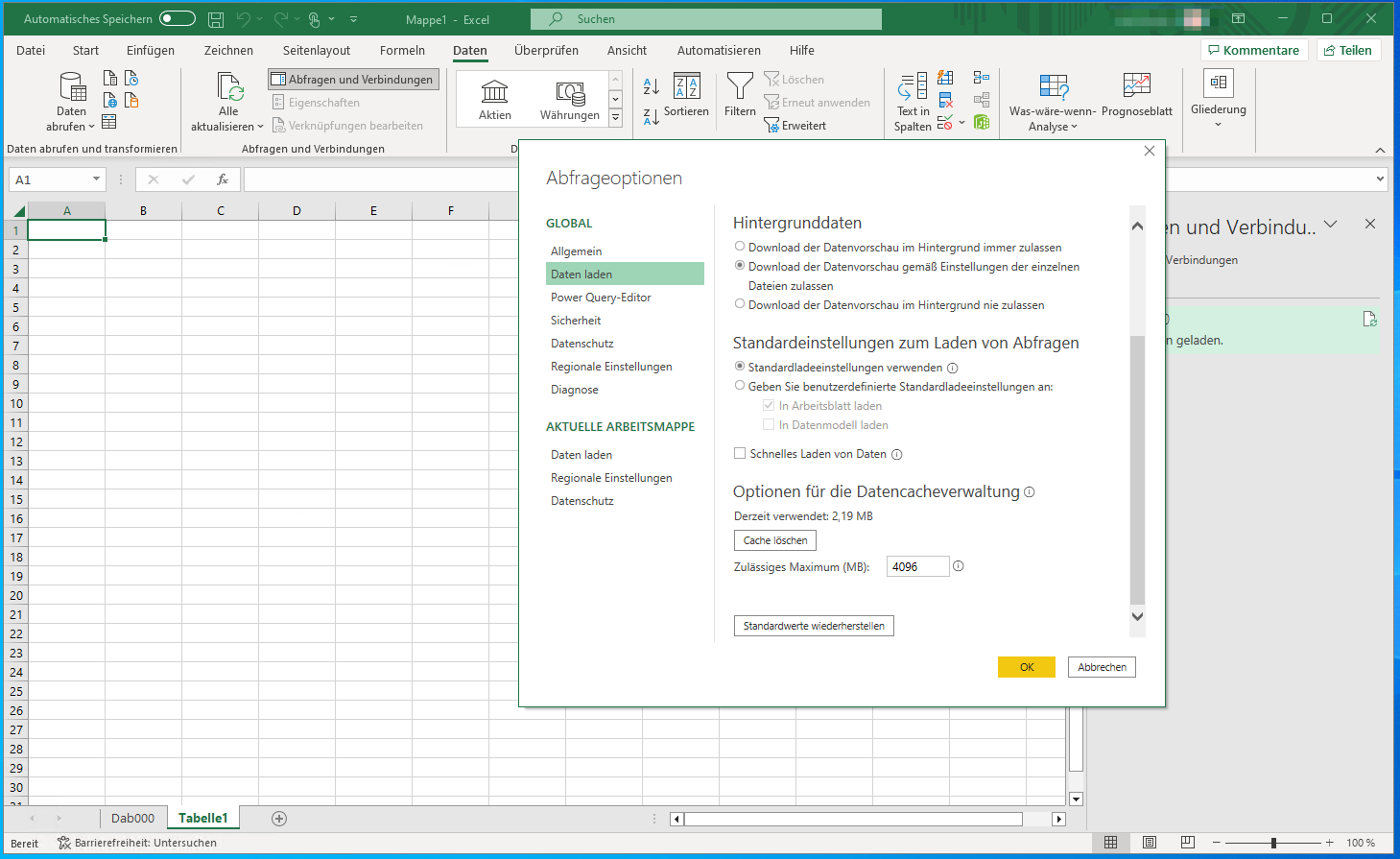This screenshot has width=1400, height=859.
Task: Open Text in Spalten tool
Action: pos(912,88)
